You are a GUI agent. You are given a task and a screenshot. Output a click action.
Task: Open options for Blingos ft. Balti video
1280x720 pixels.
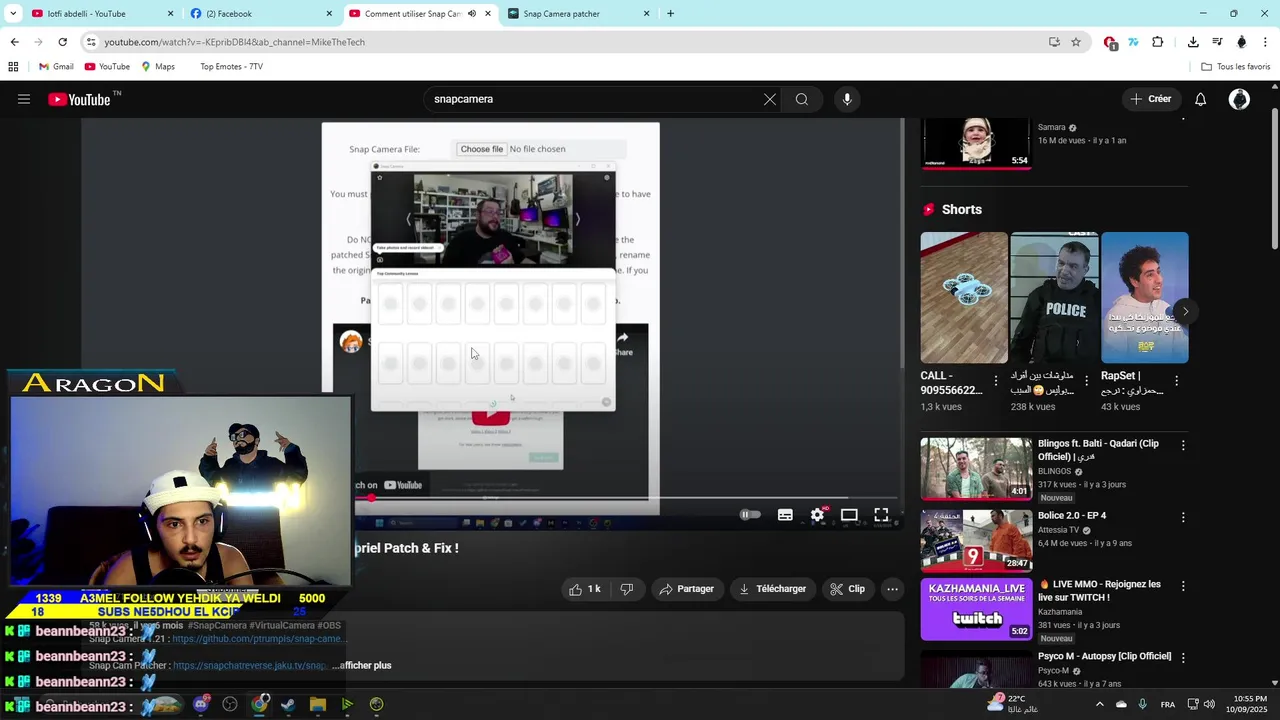coord(1183,445)
